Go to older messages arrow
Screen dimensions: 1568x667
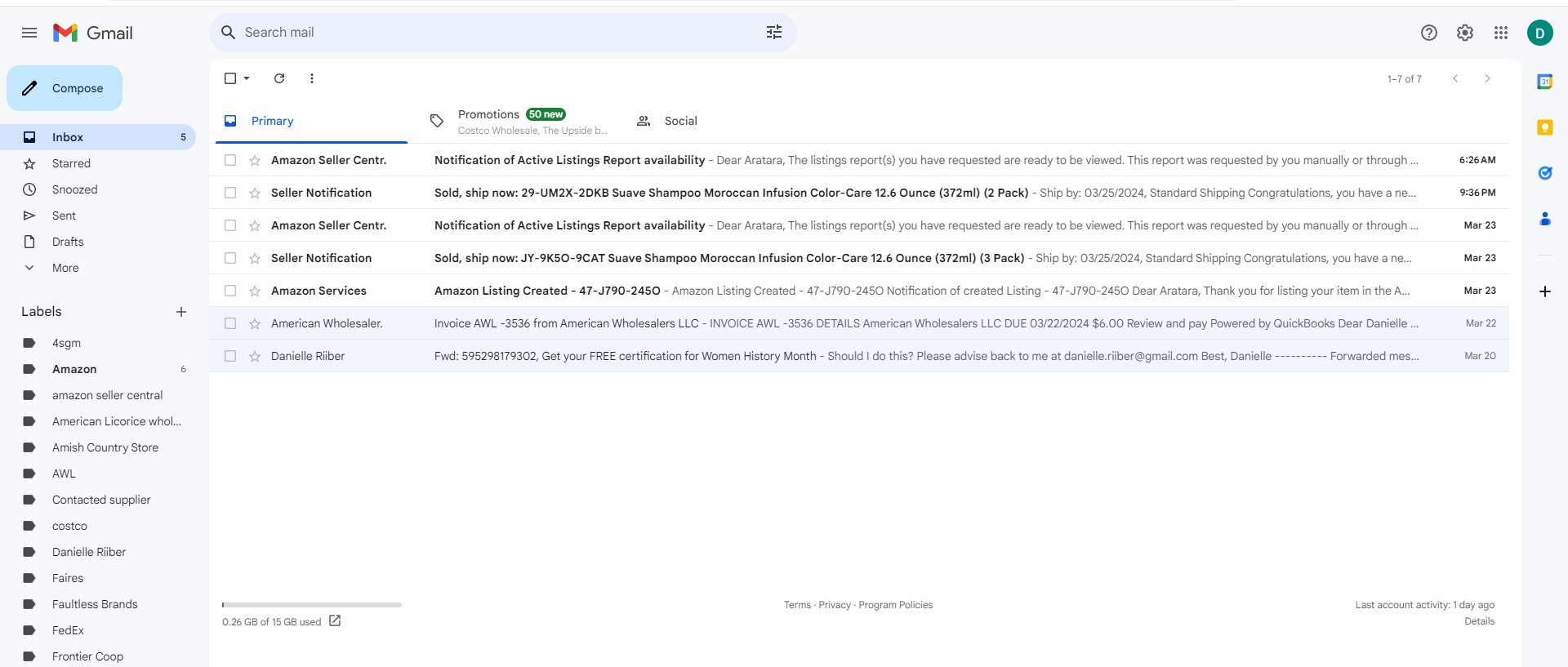(x=1488, y=78)
